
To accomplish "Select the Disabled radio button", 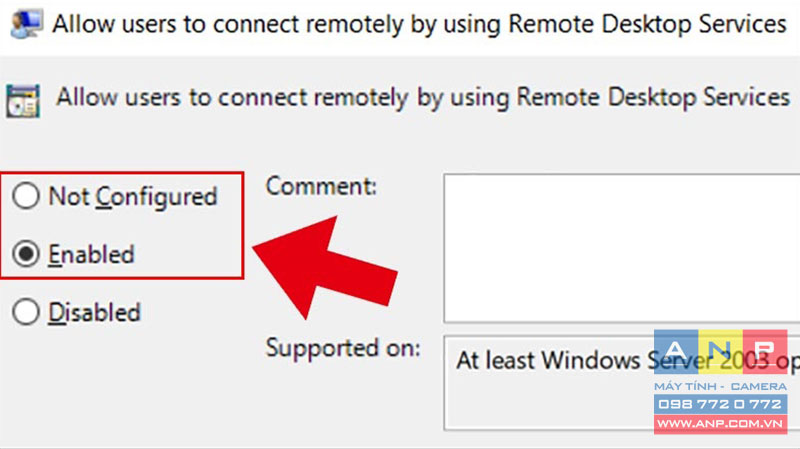I will (x=26, y=312).
